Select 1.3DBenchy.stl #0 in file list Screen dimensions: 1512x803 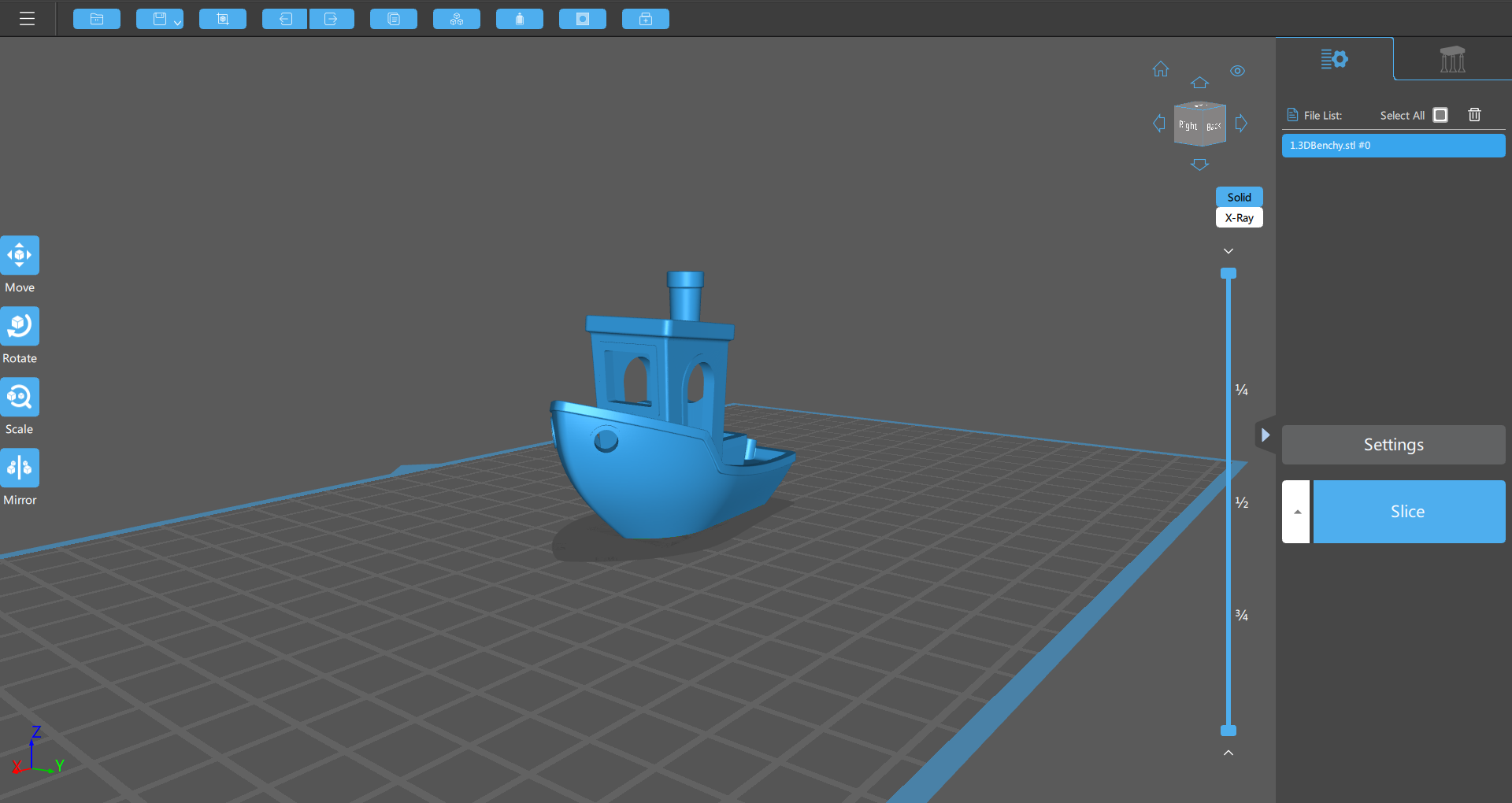pos(1394,146)
